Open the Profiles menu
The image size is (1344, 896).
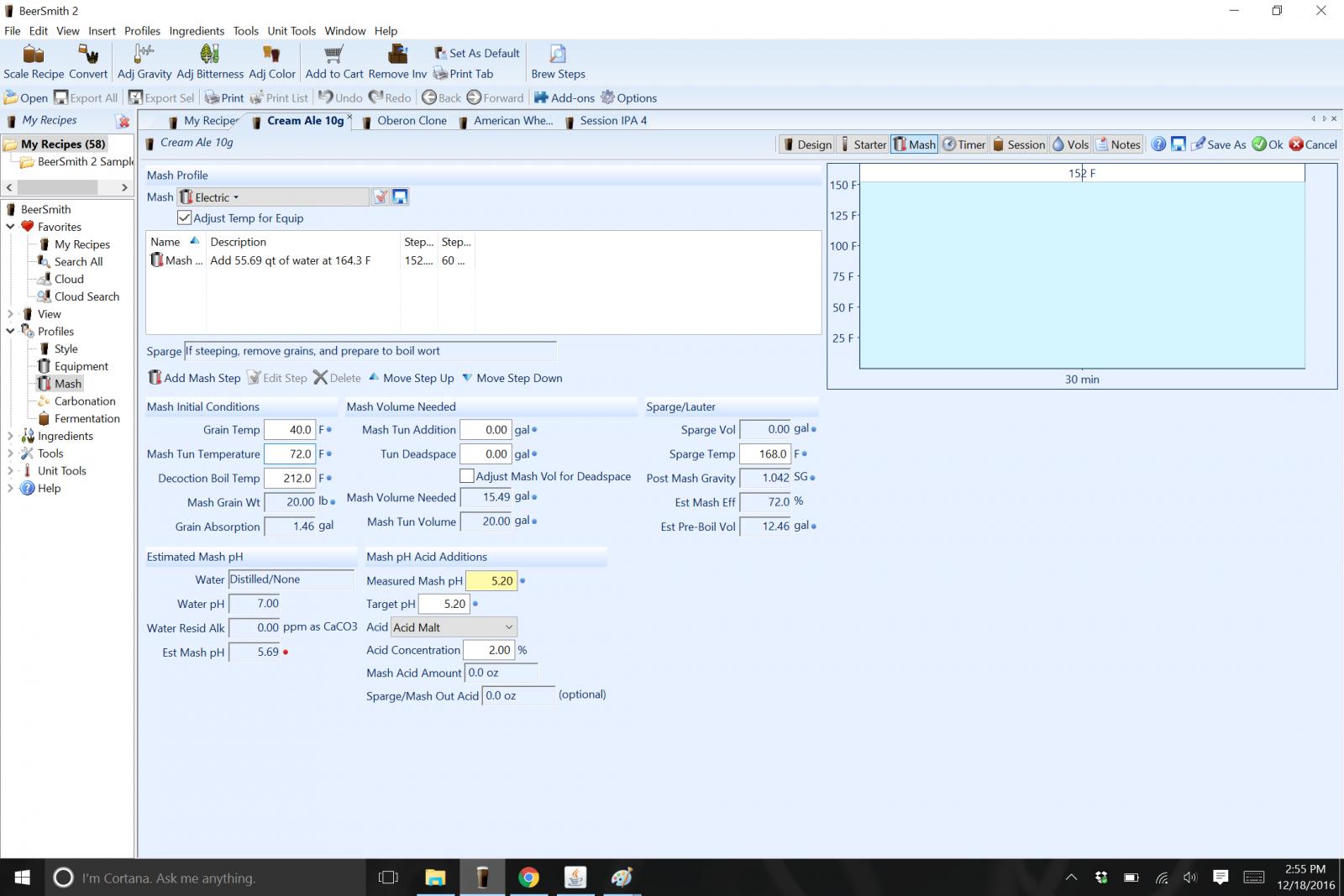pyautogui.click(x=142, y=30)
